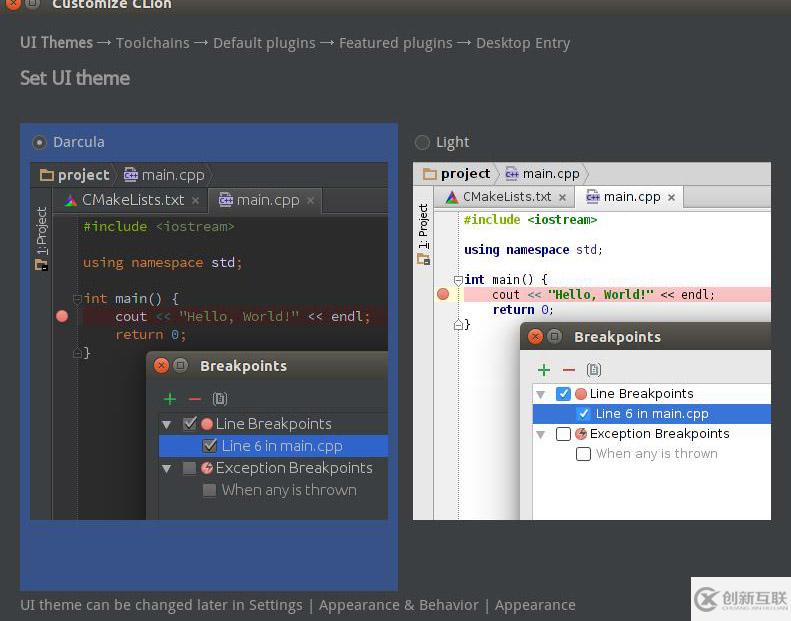
Task: Close the Customize CLion window
Action: pyautogui.click(x=13, y=4)
